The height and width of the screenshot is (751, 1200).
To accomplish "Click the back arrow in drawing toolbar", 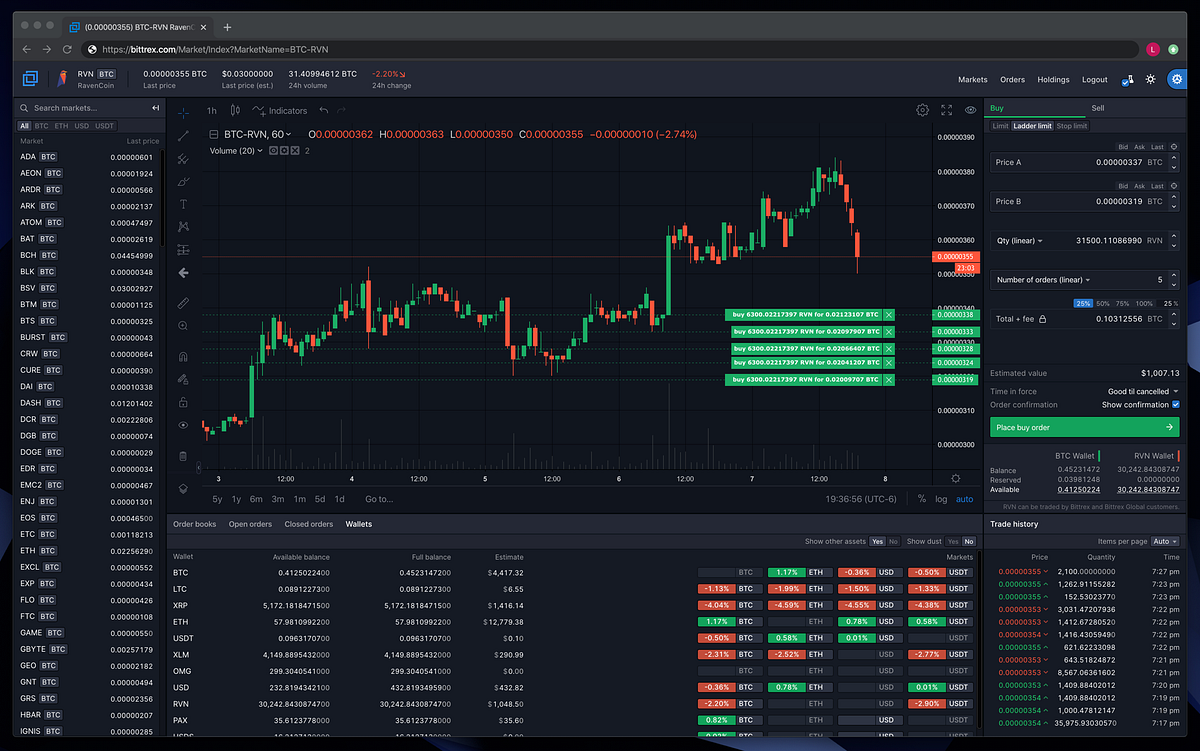I will [x=183, y=272].
